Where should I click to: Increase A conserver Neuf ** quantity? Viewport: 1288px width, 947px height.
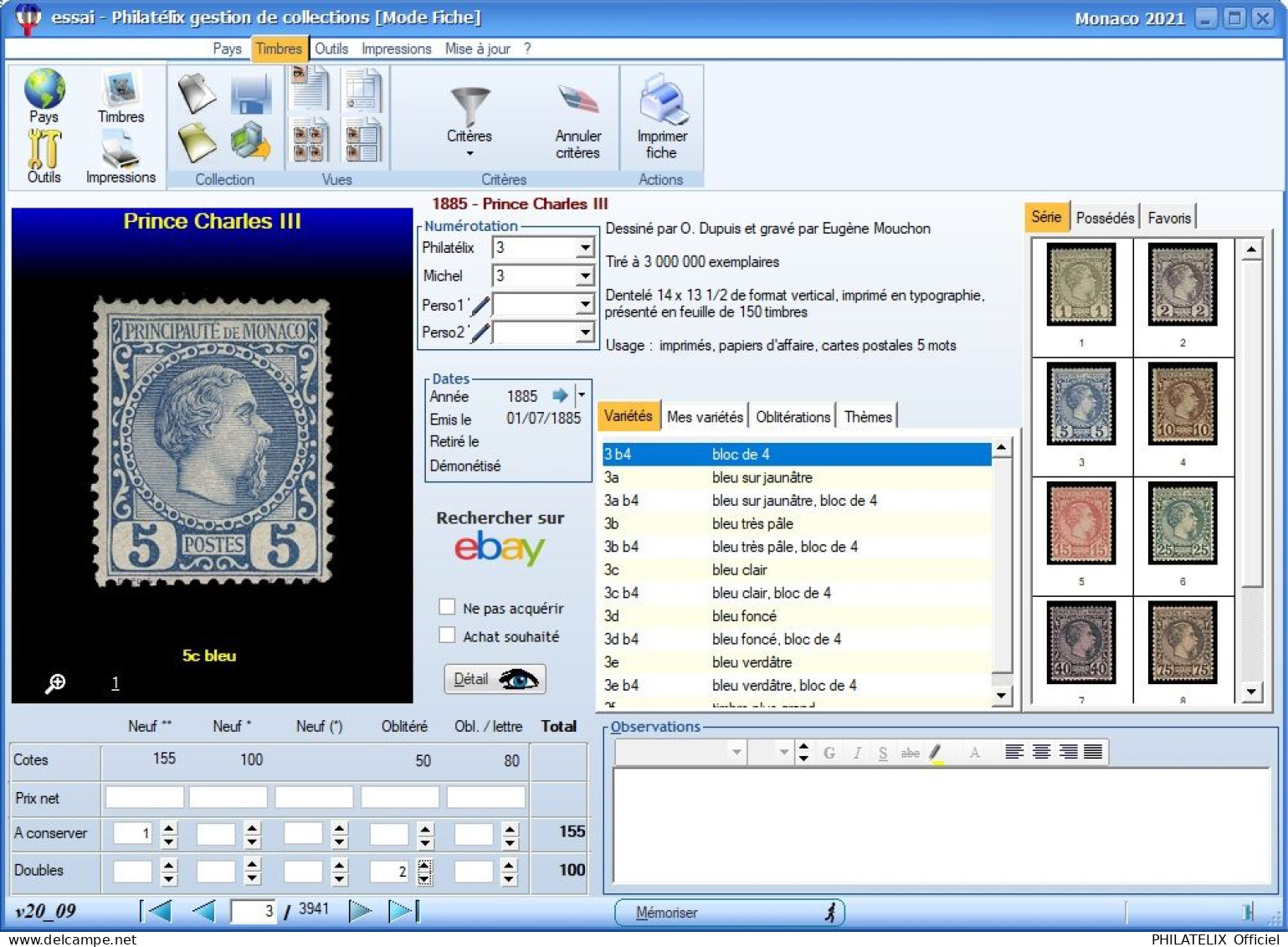169,827
